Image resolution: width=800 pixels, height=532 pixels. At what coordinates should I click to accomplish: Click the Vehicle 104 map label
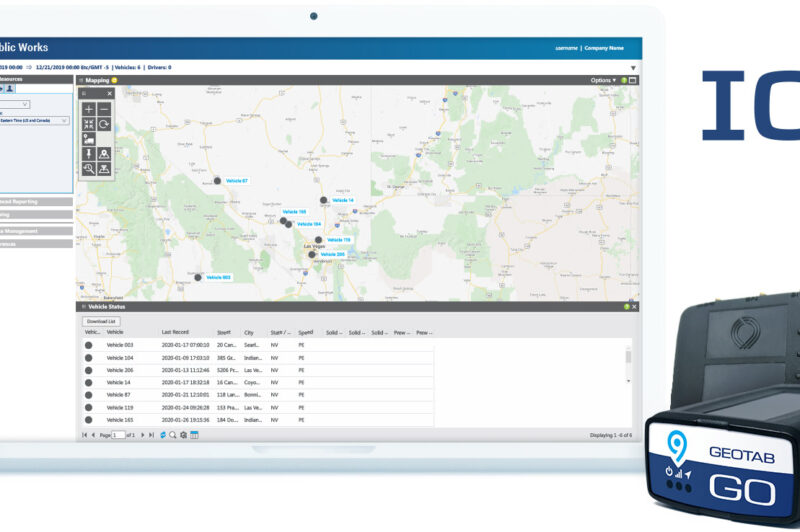coord(309,224)
